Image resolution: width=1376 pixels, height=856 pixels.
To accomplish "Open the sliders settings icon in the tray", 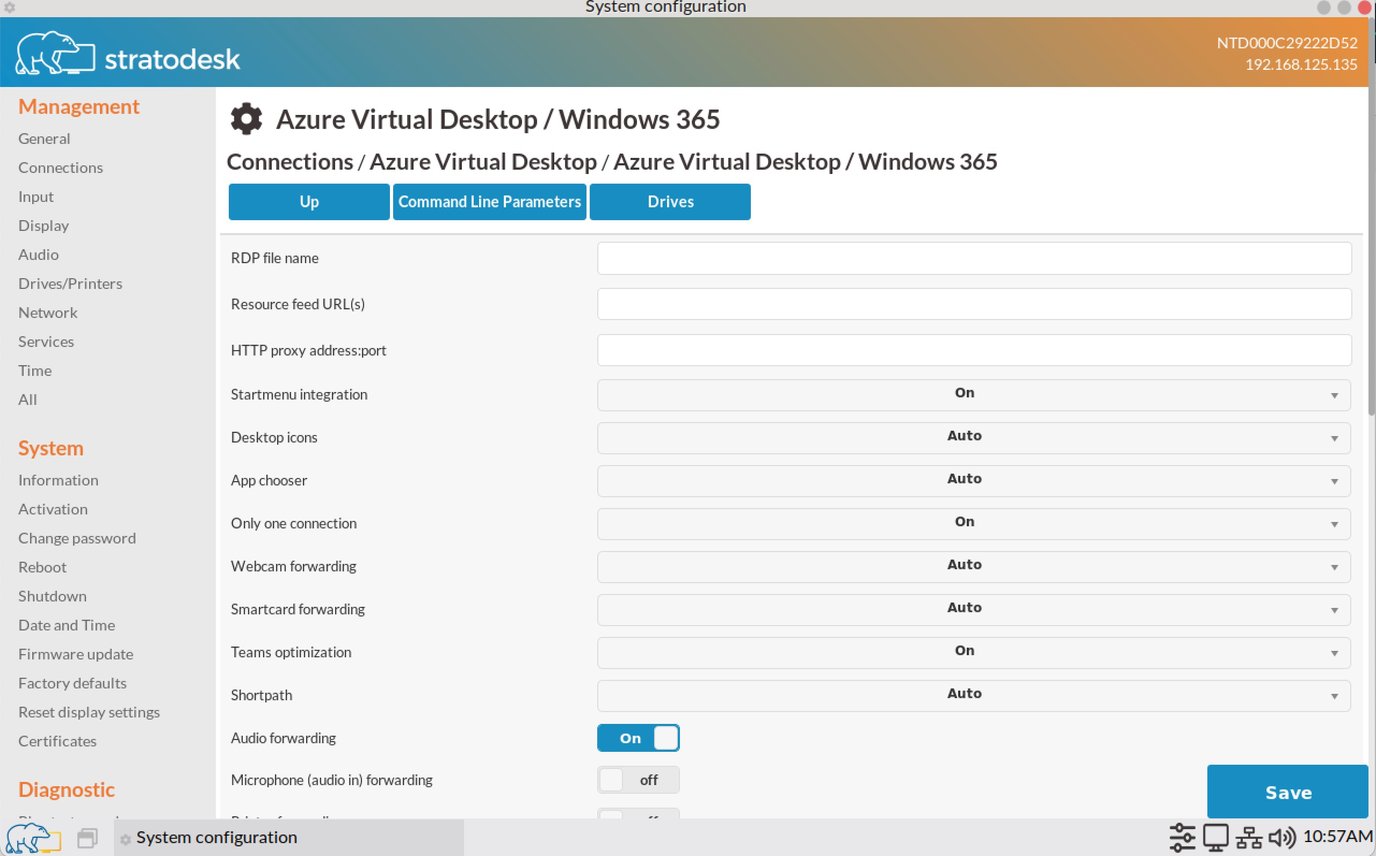I will [x=1182, y=837].
